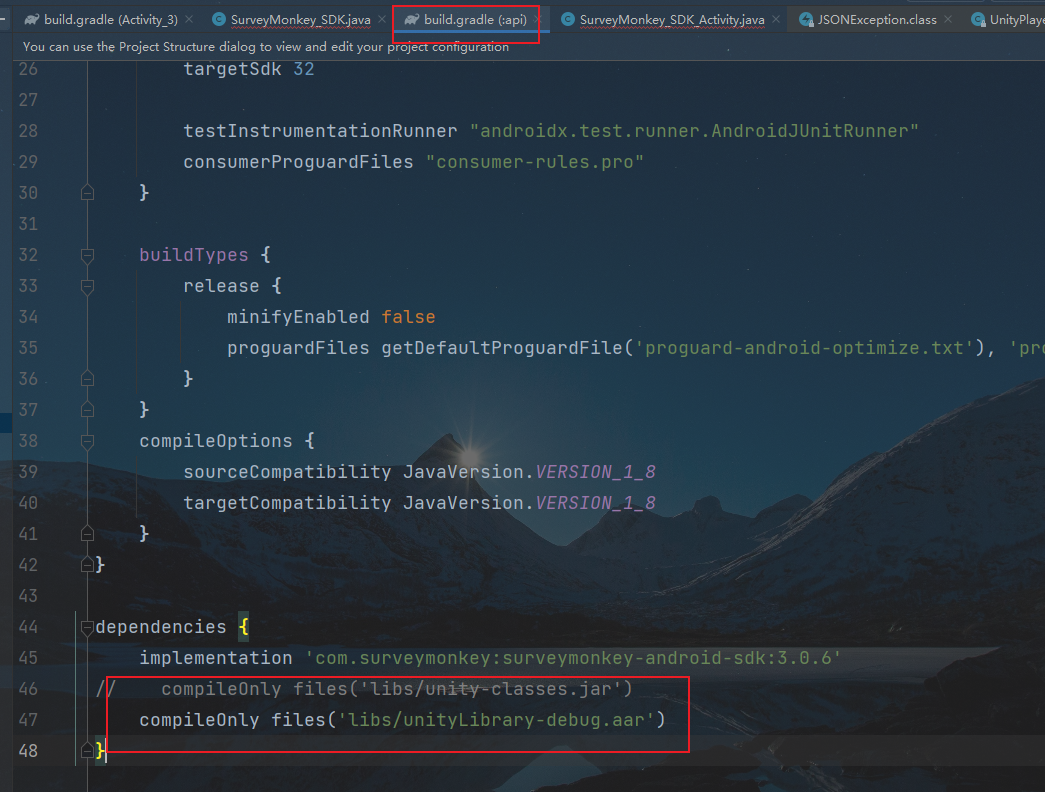The width and height of the screenshot is (1045, 792).
Task: Click line number 45 in gutter
Action: pos(28,657)
